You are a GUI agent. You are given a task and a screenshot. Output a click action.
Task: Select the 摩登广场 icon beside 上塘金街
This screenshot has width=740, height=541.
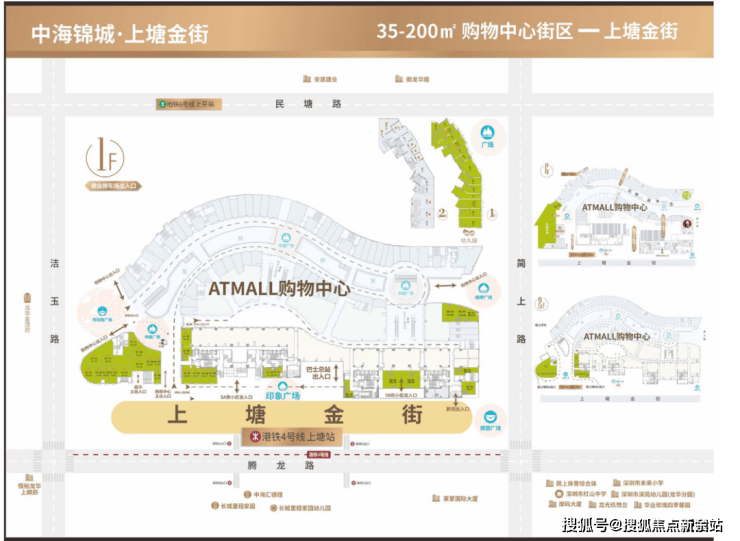(x=491, y=420)
